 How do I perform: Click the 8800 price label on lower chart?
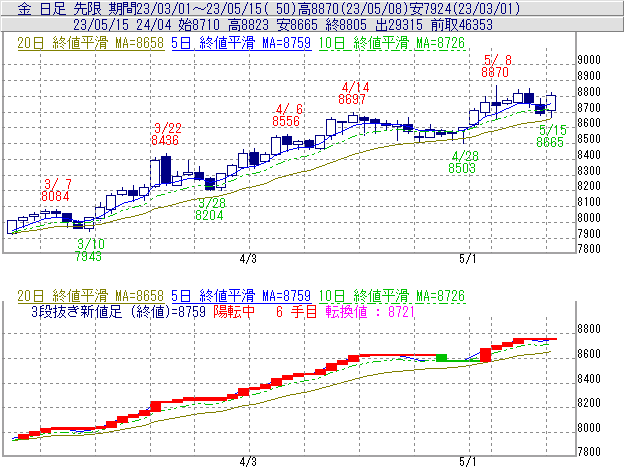click(588, 329)
